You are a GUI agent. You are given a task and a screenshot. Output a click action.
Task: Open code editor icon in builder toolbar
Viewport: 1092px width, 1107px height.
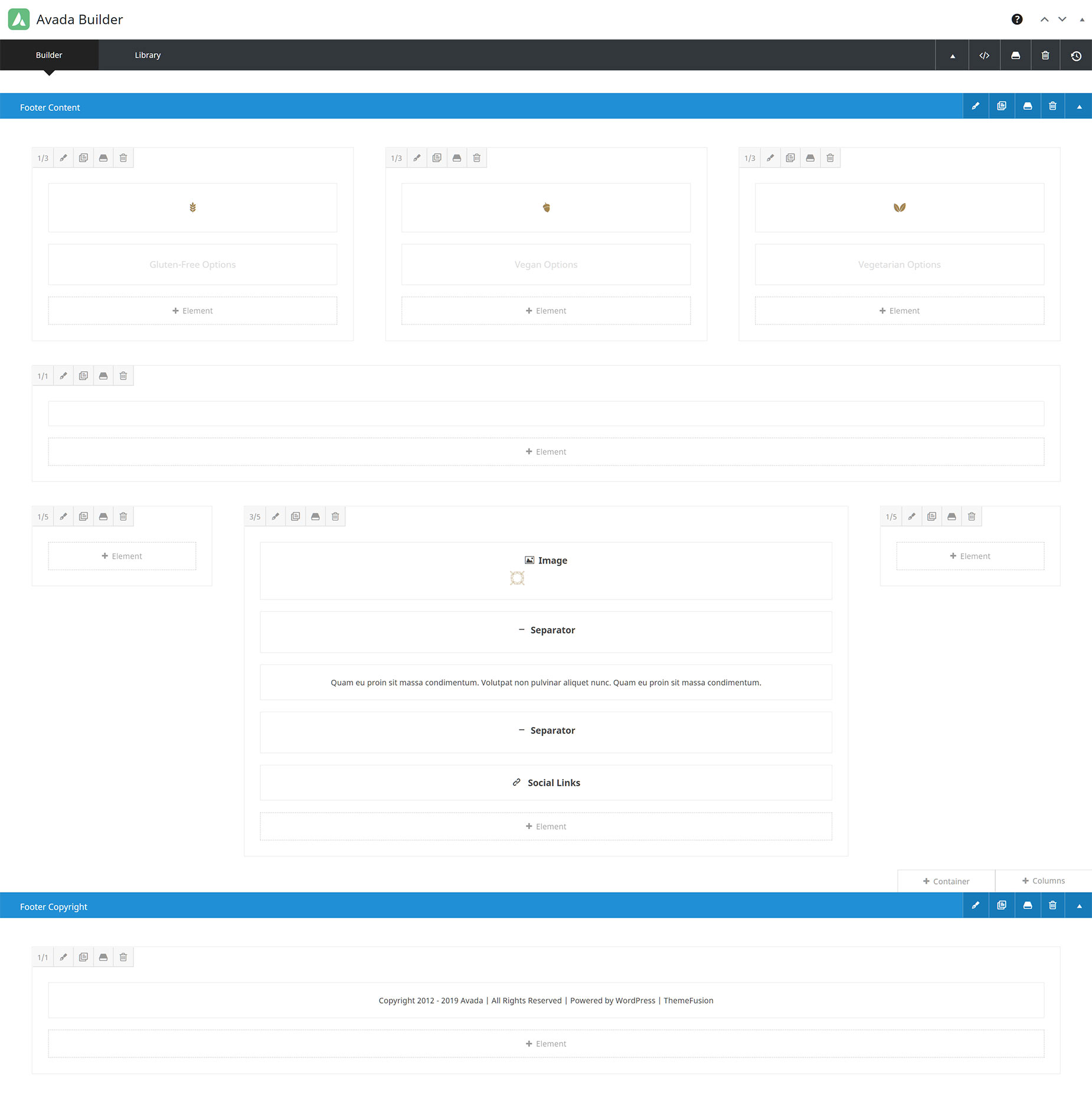pos(984,55)
